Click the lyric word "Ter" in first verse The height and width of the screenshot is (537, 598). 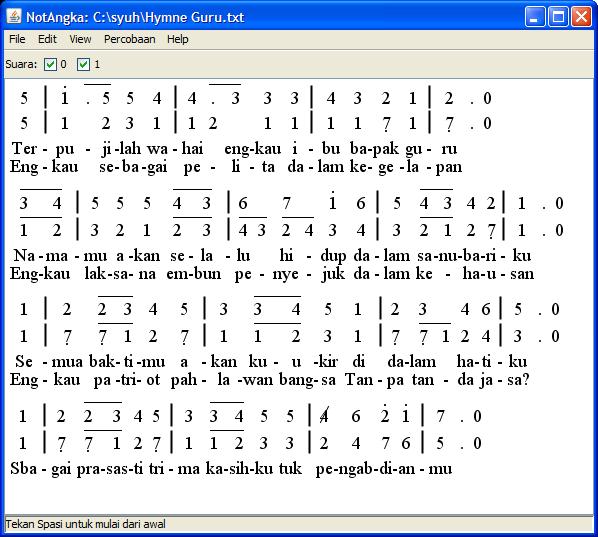(x=25, y=148)
